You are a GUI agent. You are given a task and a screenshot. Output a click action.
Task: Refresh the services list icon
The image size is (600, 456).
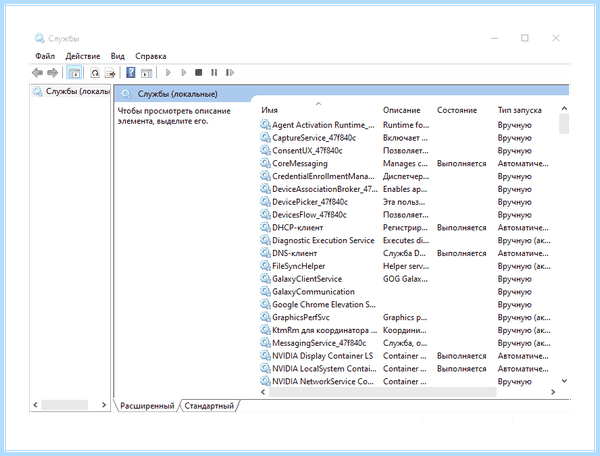[x=95, y=72]
